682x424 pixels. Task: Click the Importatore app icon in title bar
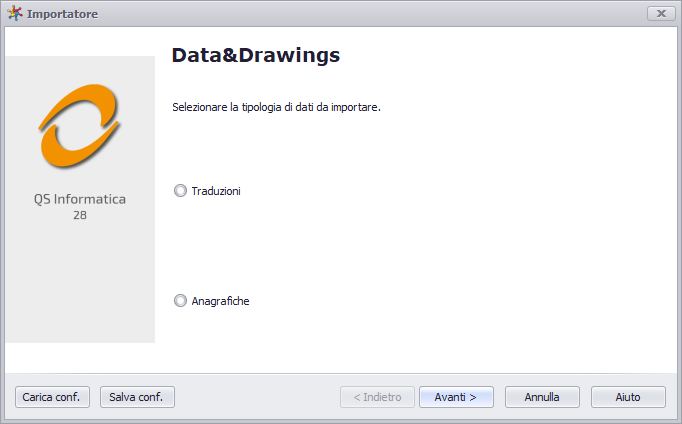[x=14, y=13]
